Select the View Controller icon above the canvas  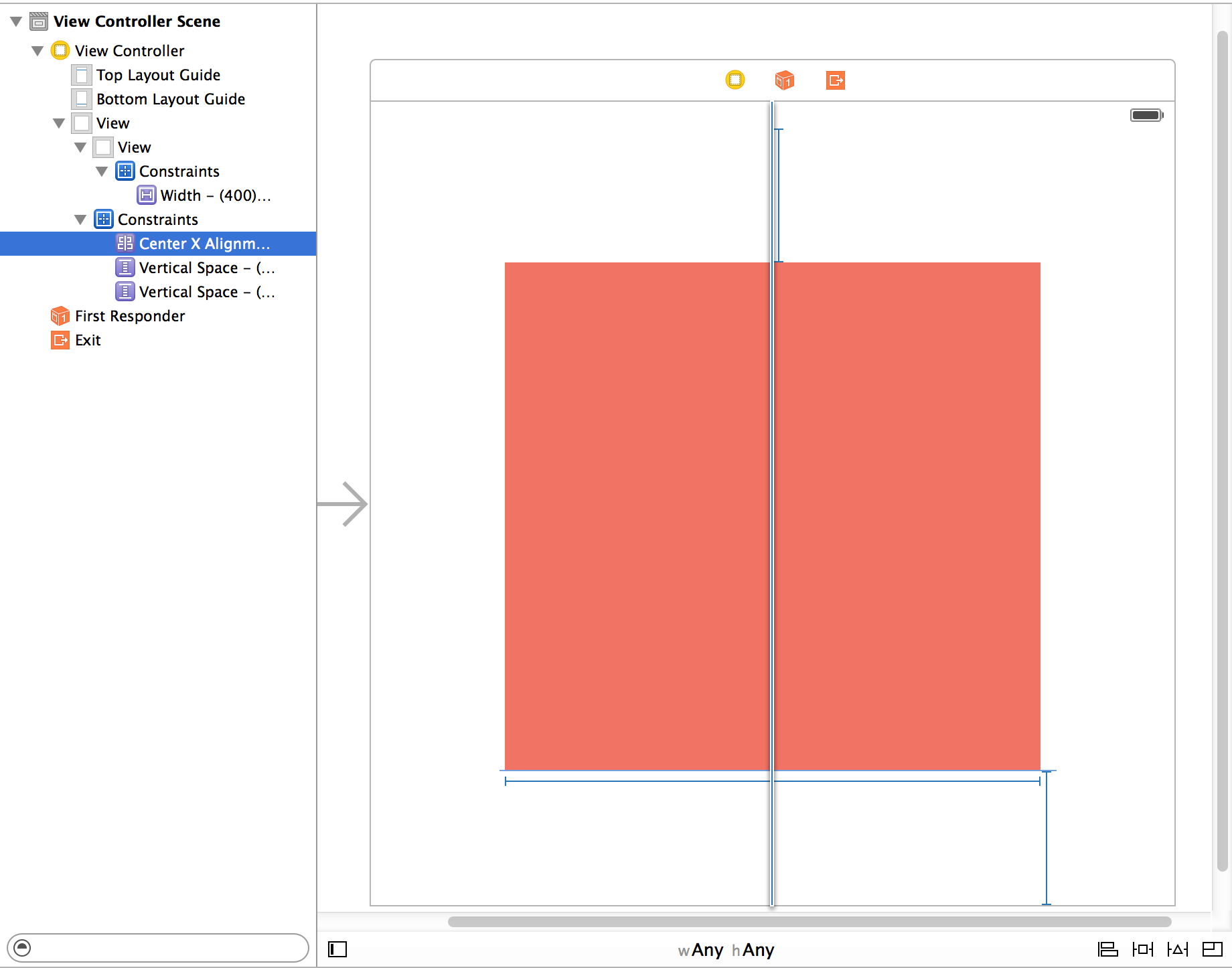tap(735, 80)
